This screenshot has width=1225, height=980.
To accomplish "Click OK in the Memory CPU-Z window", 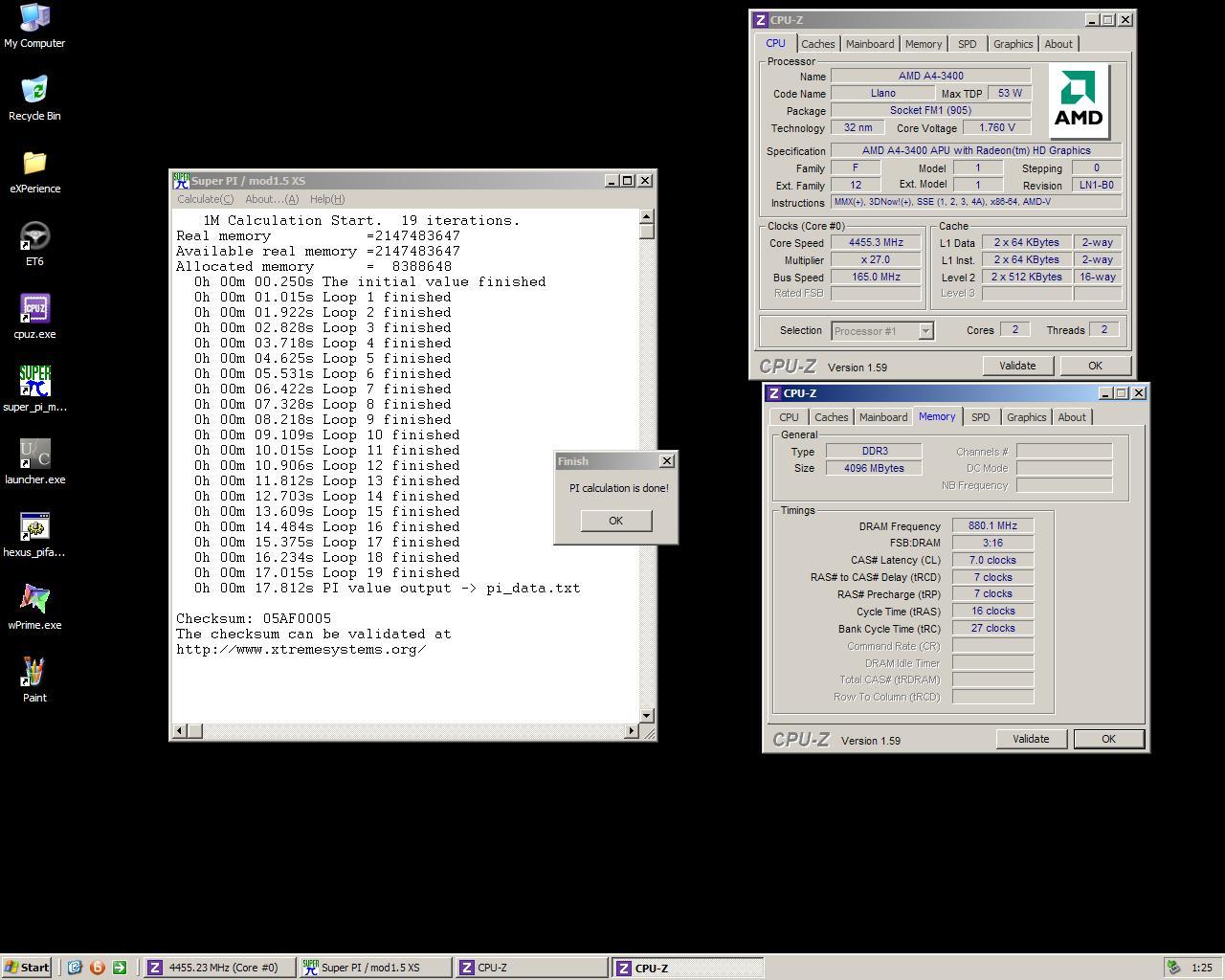I will 1108,739.
